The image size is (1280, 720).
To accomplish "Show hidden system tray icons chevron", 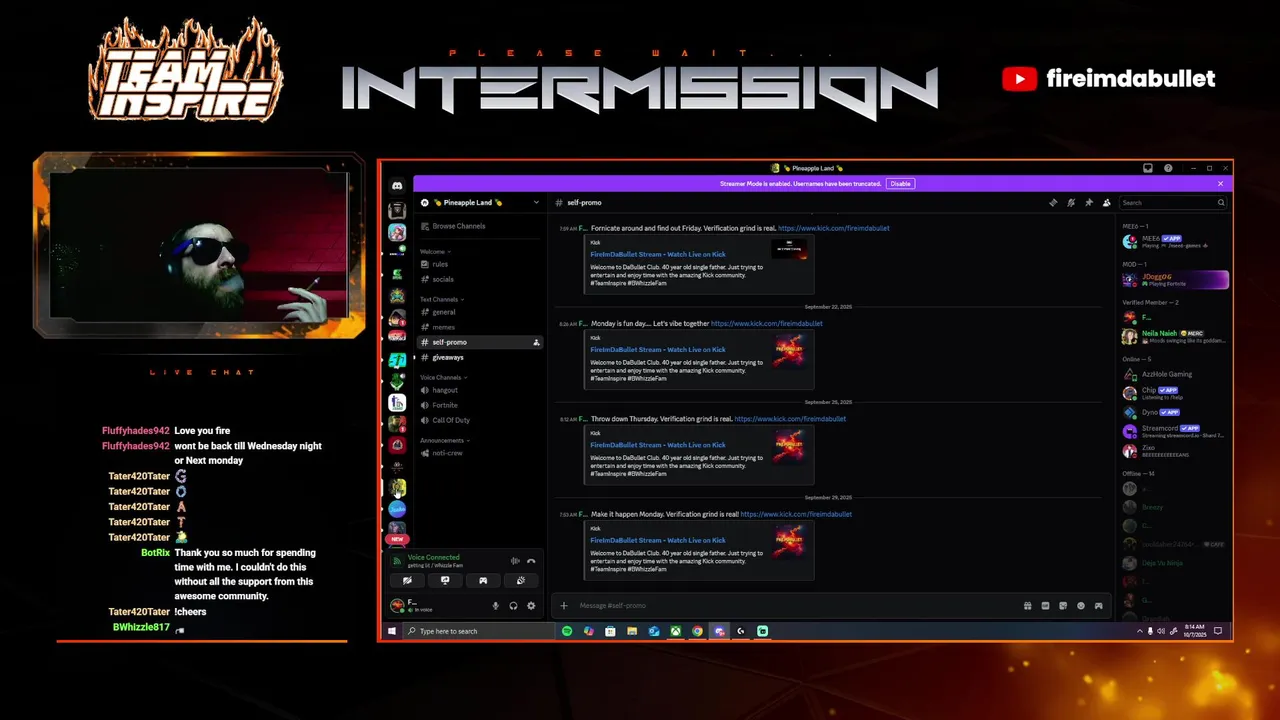I will 1140,631.
